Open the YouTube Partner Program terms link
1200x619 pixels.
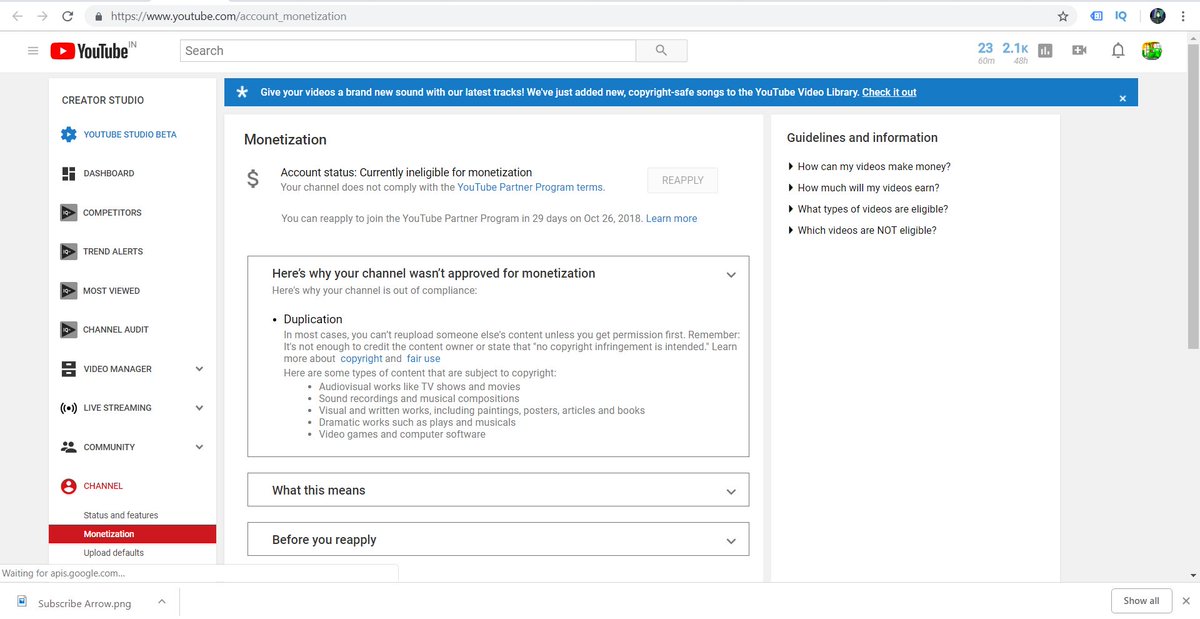pyautogui.click(x=530, y=187)
